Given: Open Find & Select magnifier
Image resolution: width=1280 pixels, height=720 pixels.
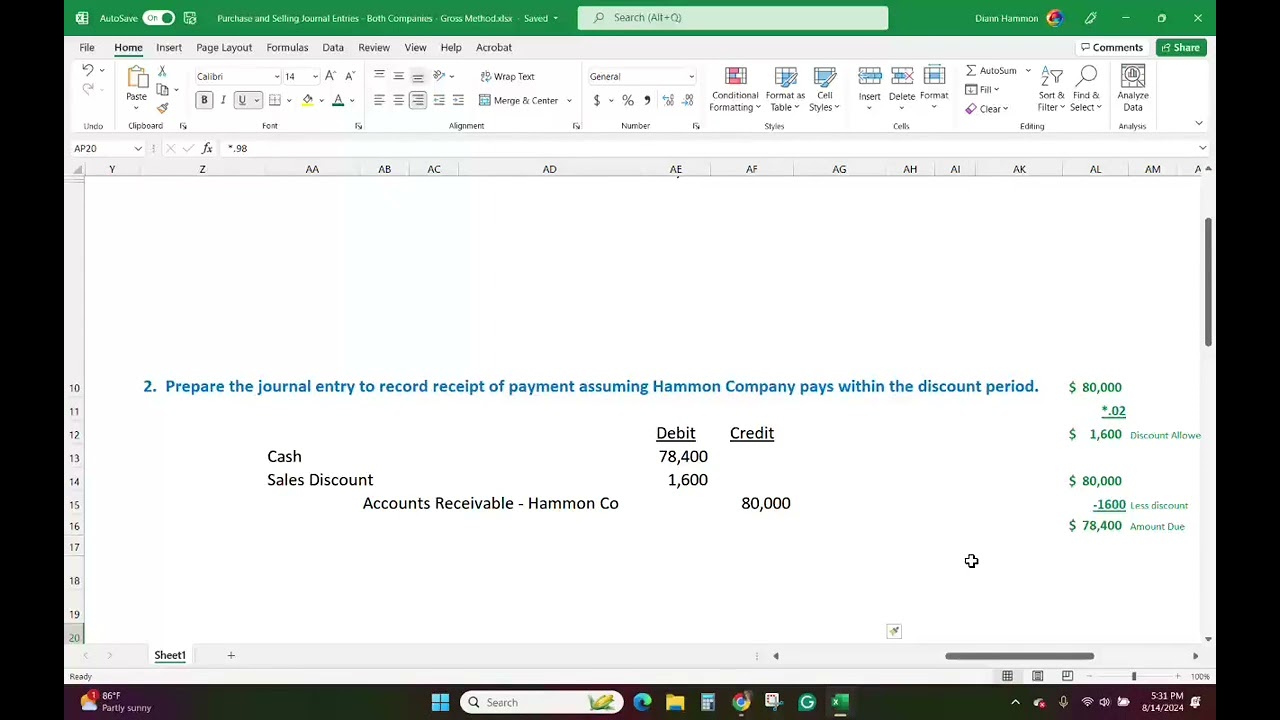Looking at the screenshot, I should (x=1087, y=76).
